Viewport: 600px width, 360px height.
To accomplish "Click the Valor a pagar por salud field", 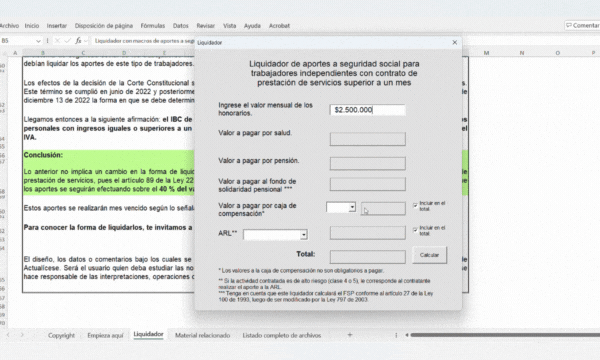I will click(x=367, y=139).
